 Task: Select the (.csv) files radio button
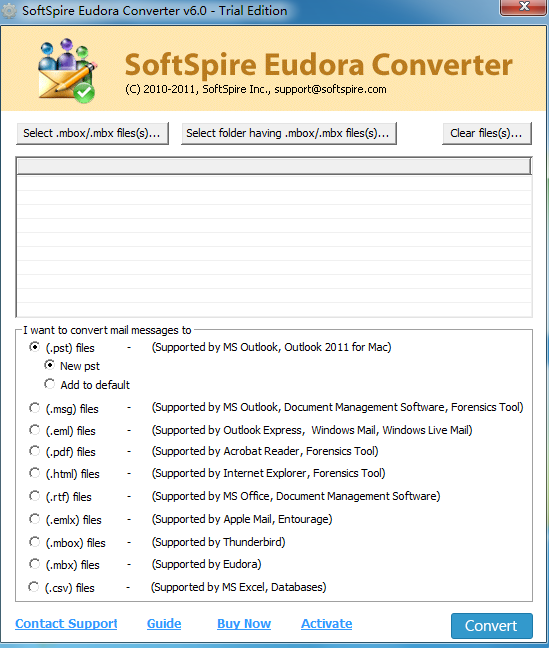click(x=33, y=586)
